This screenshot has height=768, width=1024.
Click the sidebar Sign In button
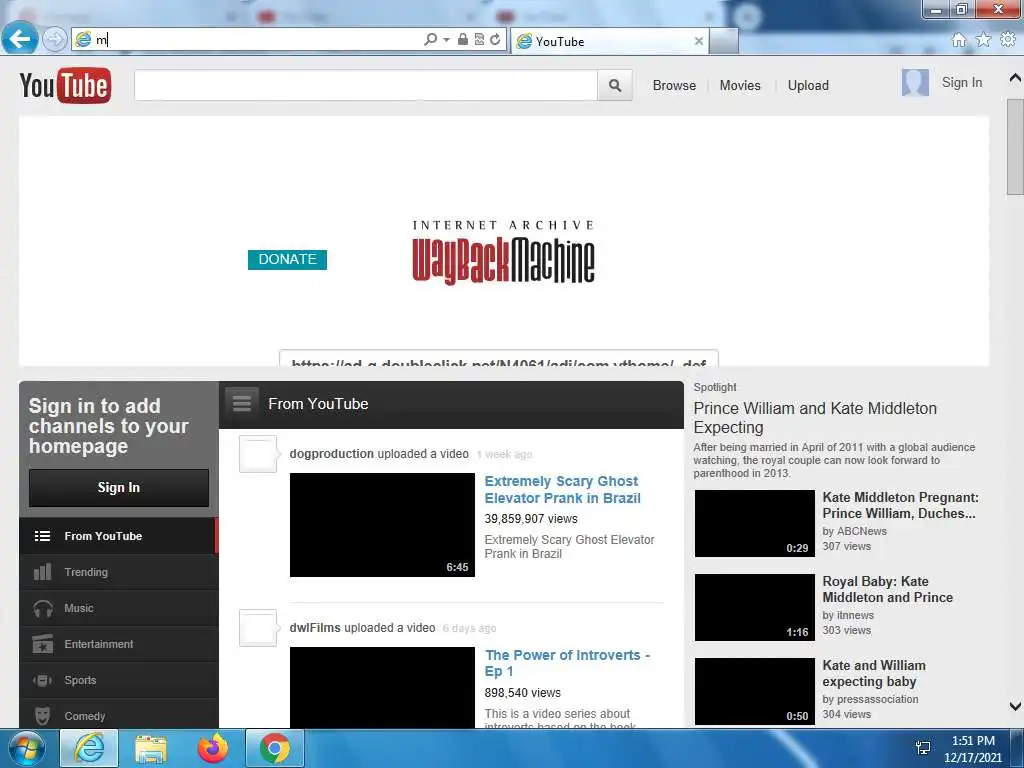(119, 487)
